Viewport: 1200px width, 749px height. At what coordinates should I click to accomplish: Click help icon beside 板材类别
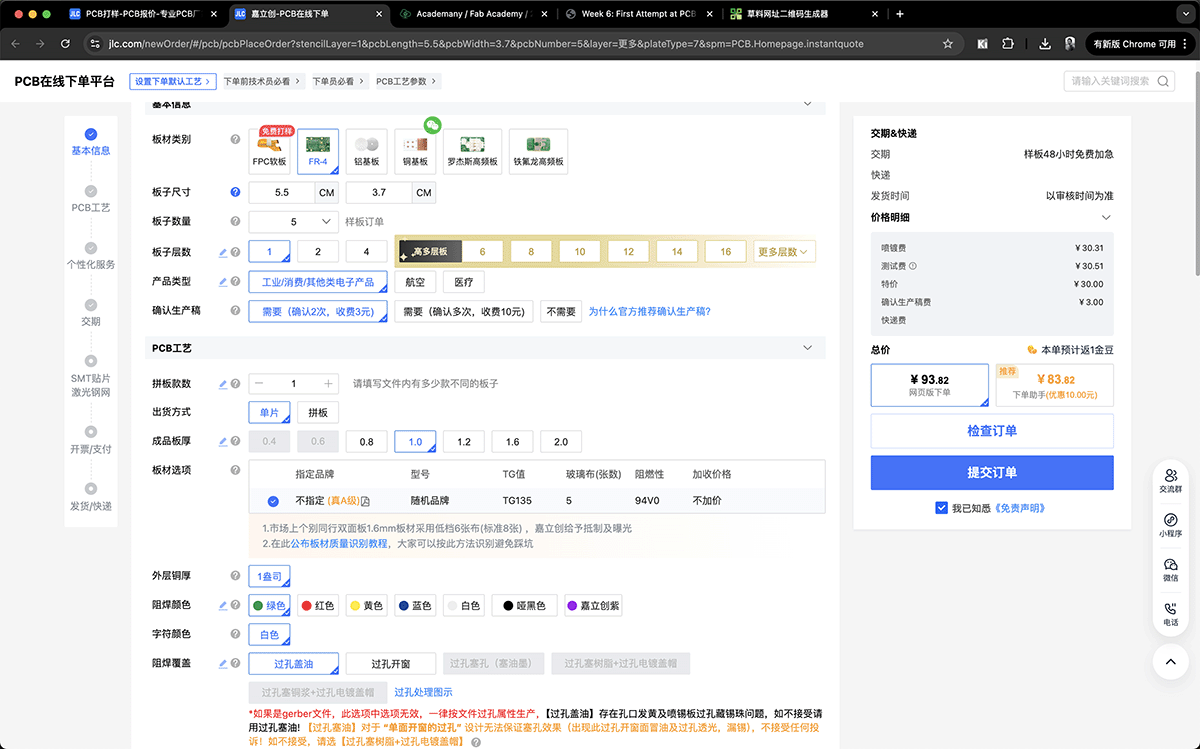tap(235, 140)
